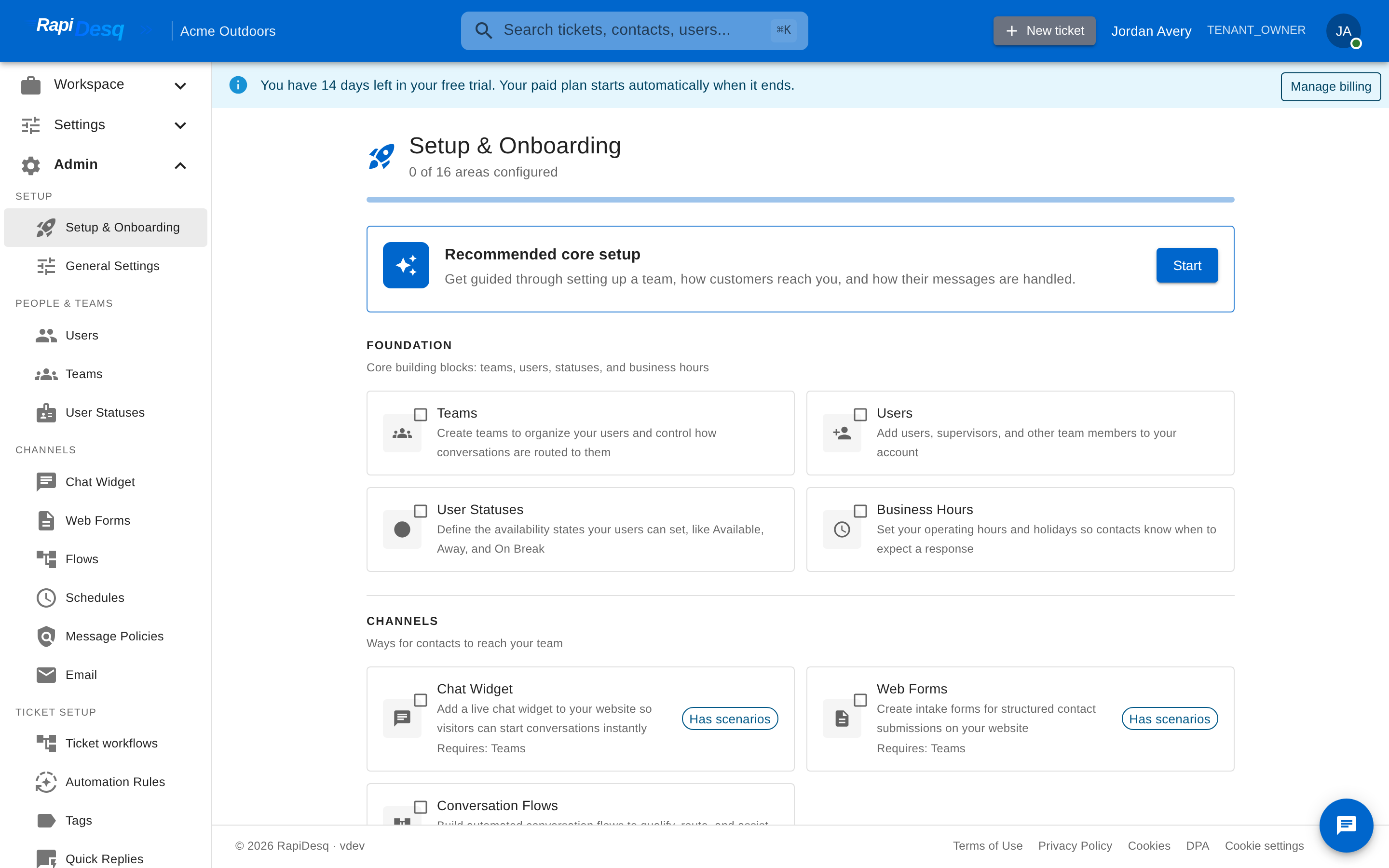The image size is (1389, 868).
Task: Check the Web Forms setup checkbox
Action: coord(860,700)
